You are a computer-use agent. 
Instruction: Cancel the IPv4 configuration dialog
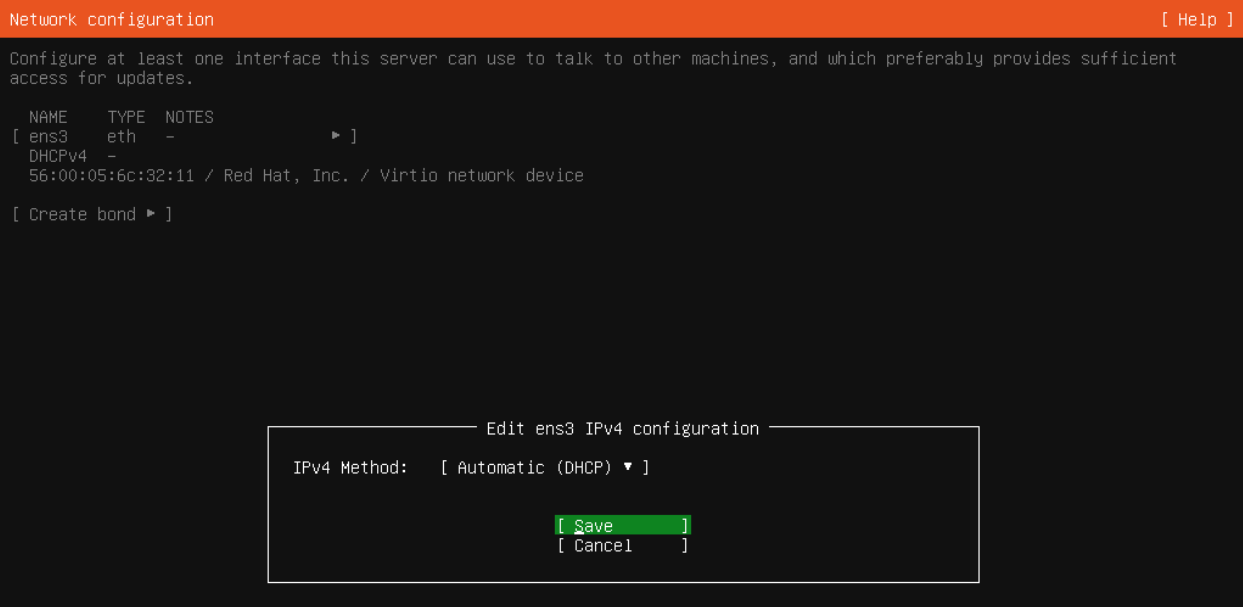tap(623, 545)
